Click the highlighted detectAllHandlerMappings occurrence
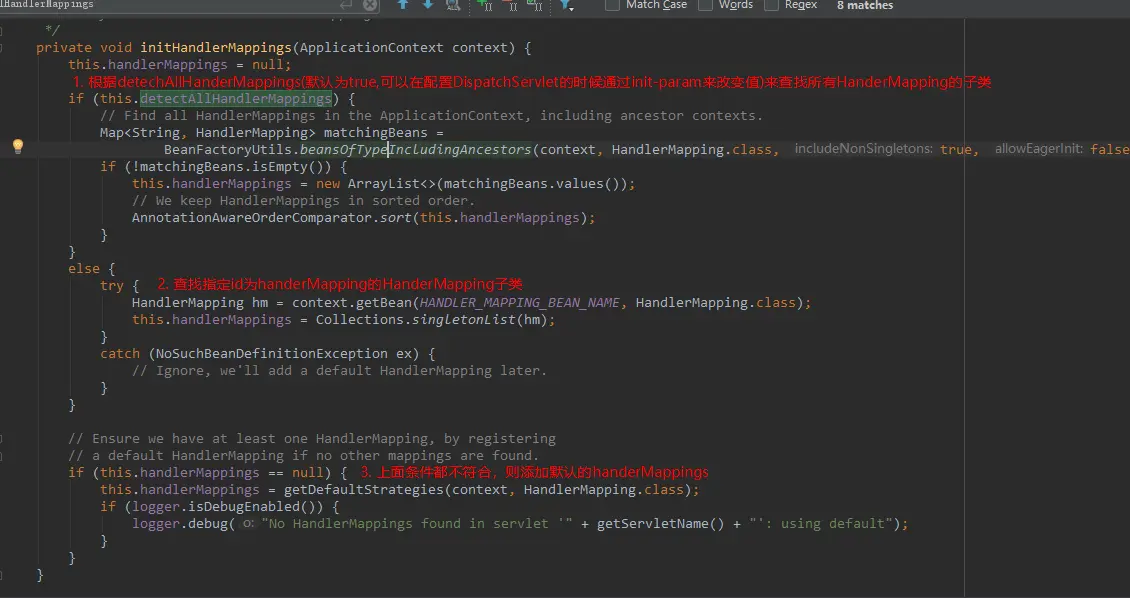The height and width of the screenshot is (598, 1130). tap(236, 98)
